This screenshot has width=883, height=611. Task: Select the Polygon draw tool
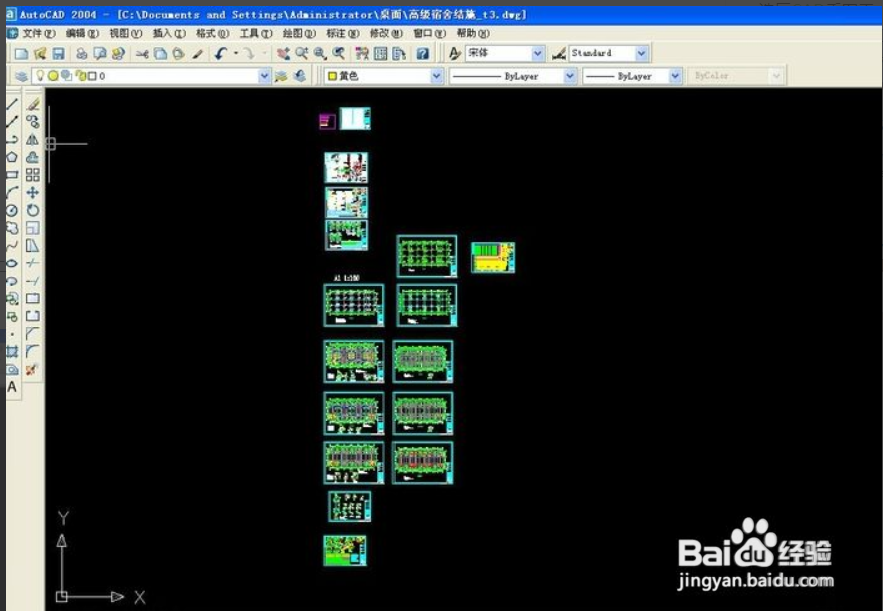tap(12, 157)
